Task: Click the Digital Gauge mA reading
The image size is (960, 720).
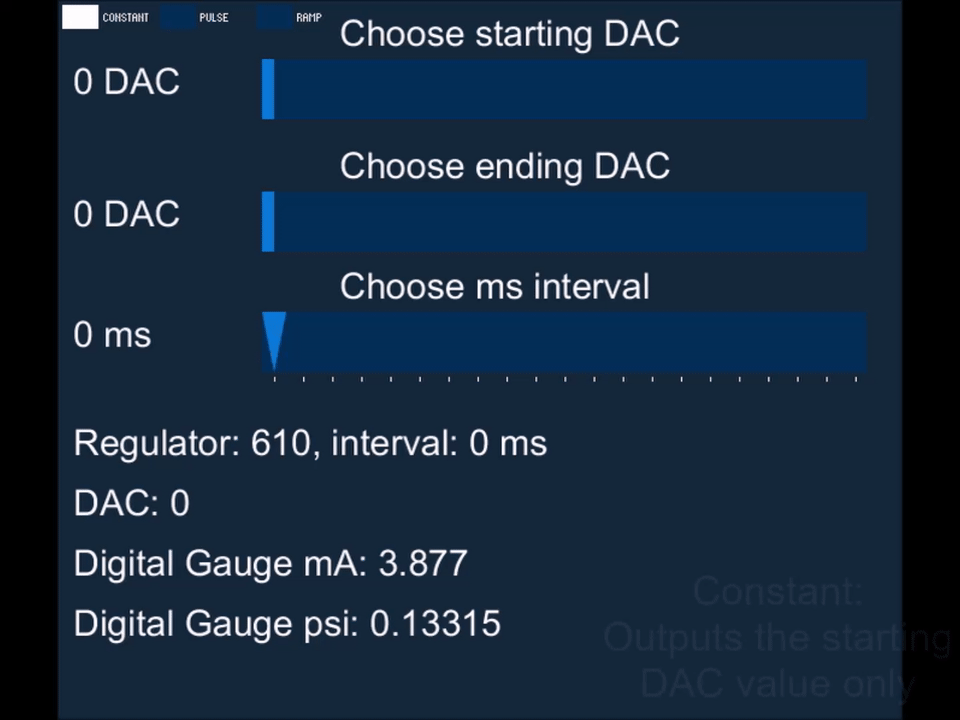Action: [271, 563]
